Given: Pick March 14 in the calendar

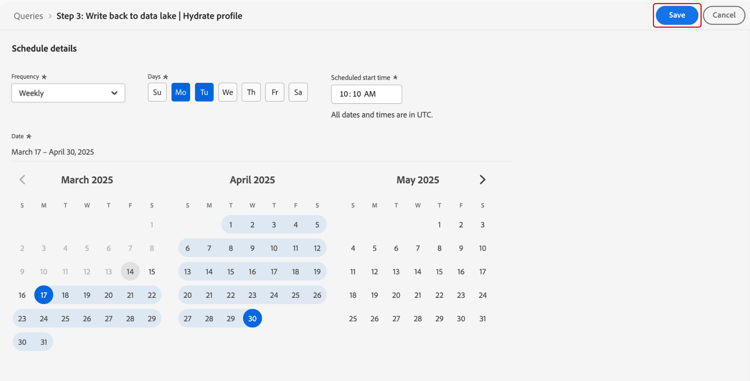Looking at the screenshot, I should (130, 272).
